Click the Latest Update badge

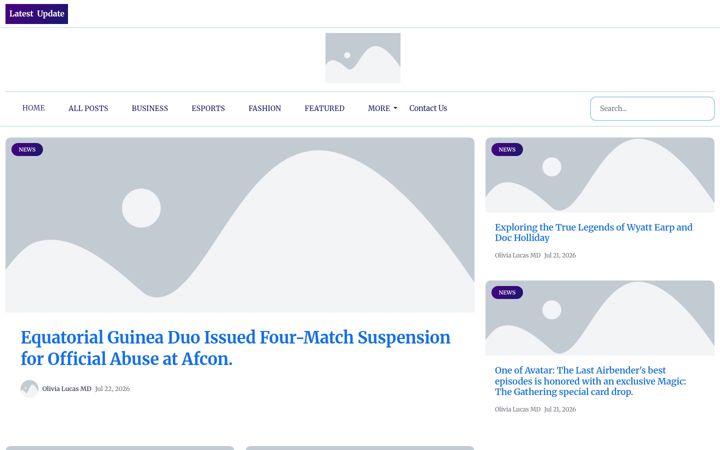37,14
